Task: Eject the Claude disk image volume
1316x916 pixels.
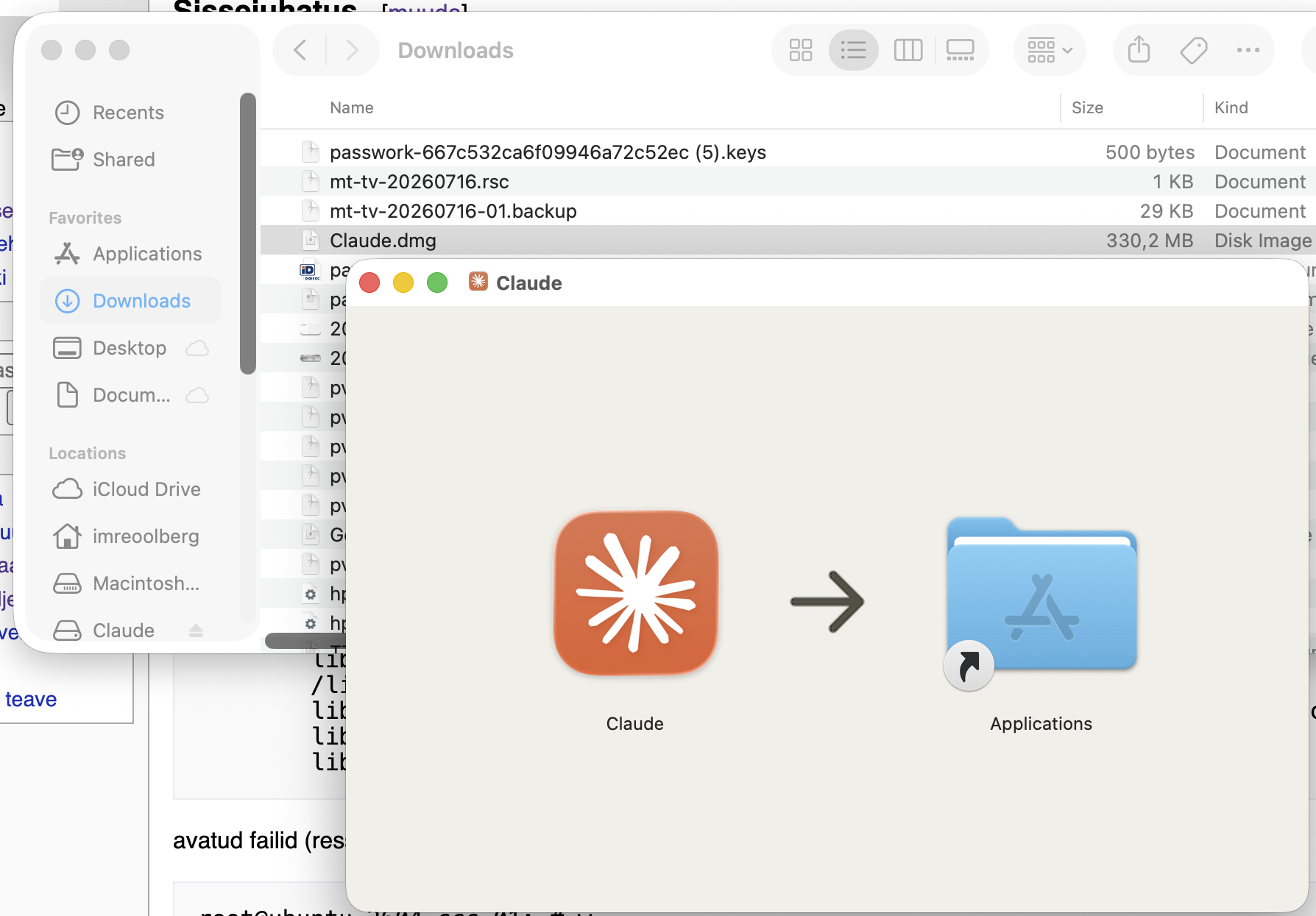Action: pos(196,631)
